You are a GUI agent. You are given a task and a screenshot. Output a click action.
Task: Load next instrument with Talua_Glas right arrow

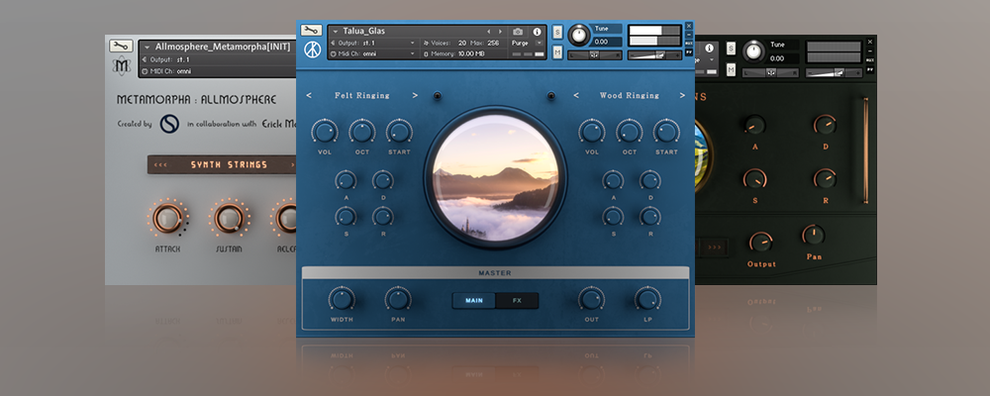(x=501, y=31)
